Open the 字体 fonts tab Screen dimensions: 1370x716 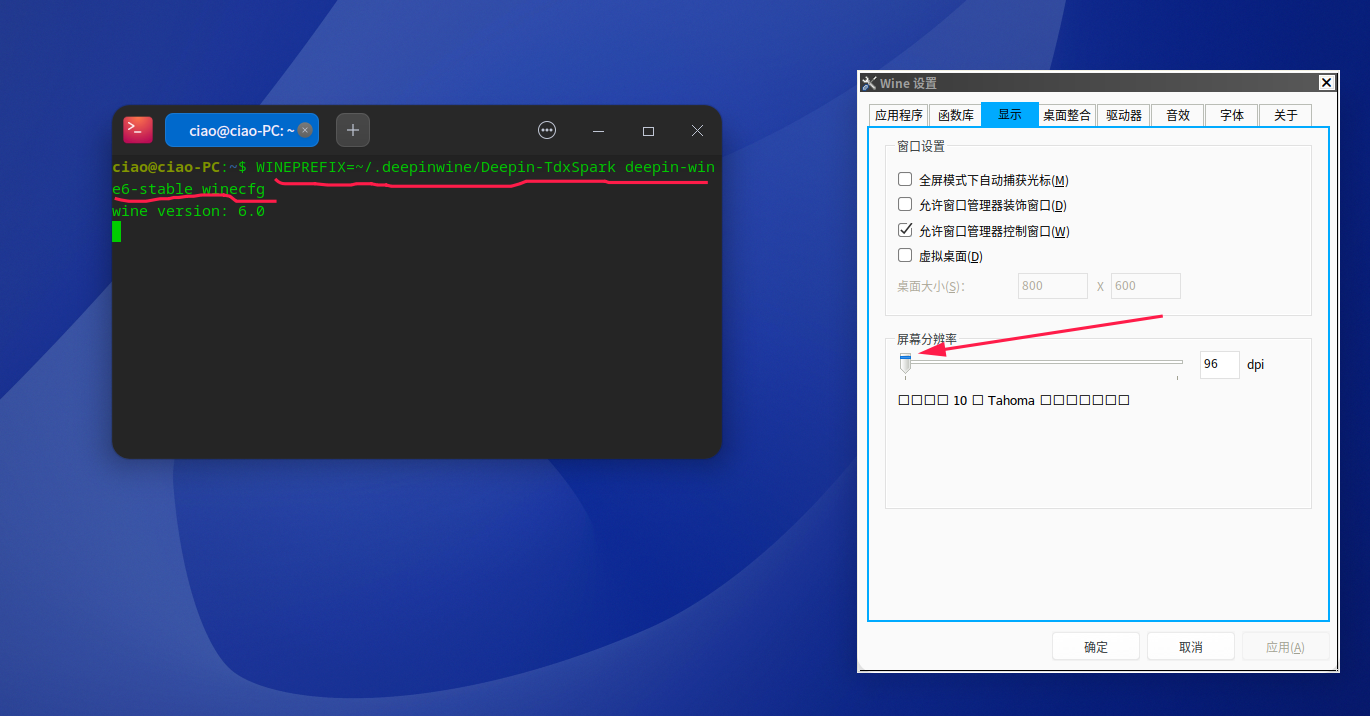click(1231, 114)
